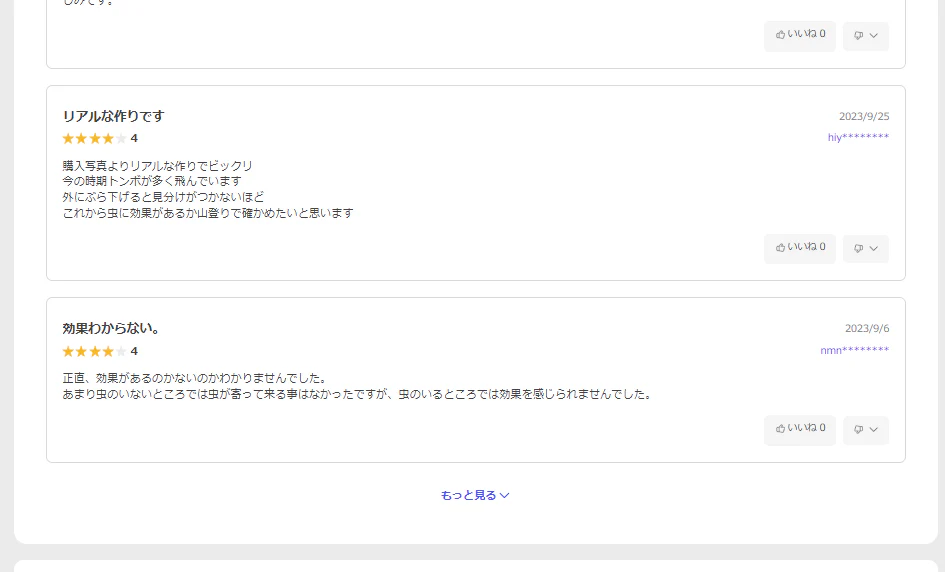Click the review title 効果わからない。
Screen dimensions: 945x572
pos(111,329)
